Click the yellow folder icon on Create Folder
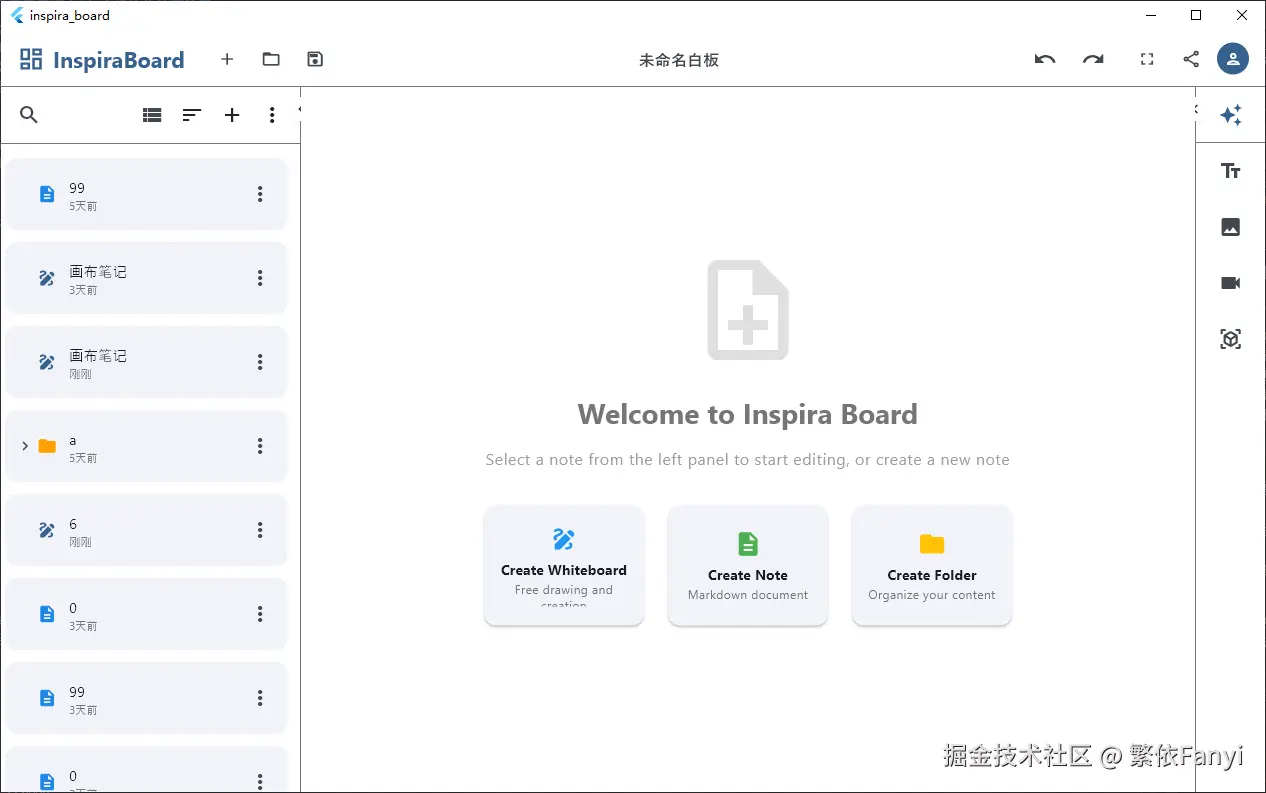Image resolution: width=1266 pixels, height=793 pixels. click(932, 544)
